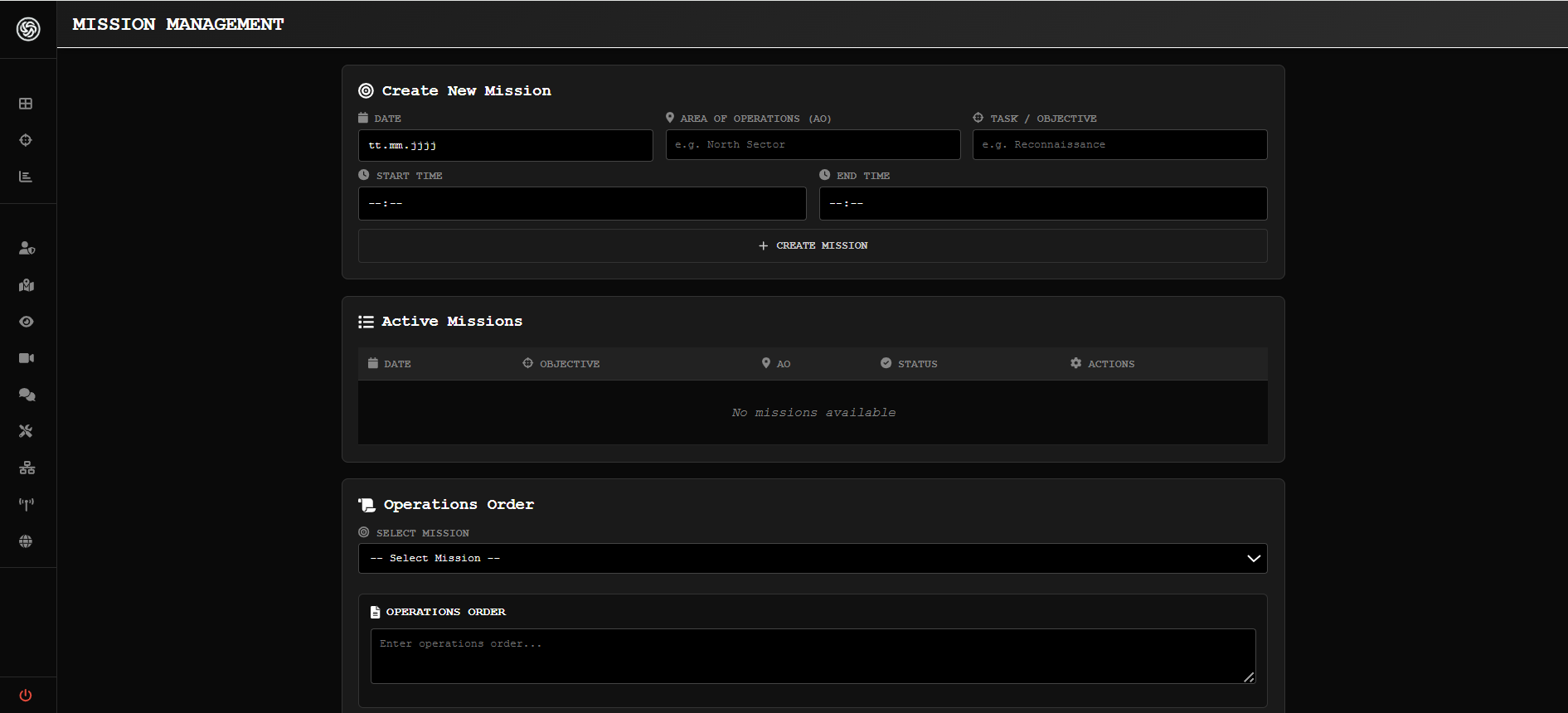Select the crosshair mission icon in sidebar
The image size is (1568, 713).
point(26,140)
